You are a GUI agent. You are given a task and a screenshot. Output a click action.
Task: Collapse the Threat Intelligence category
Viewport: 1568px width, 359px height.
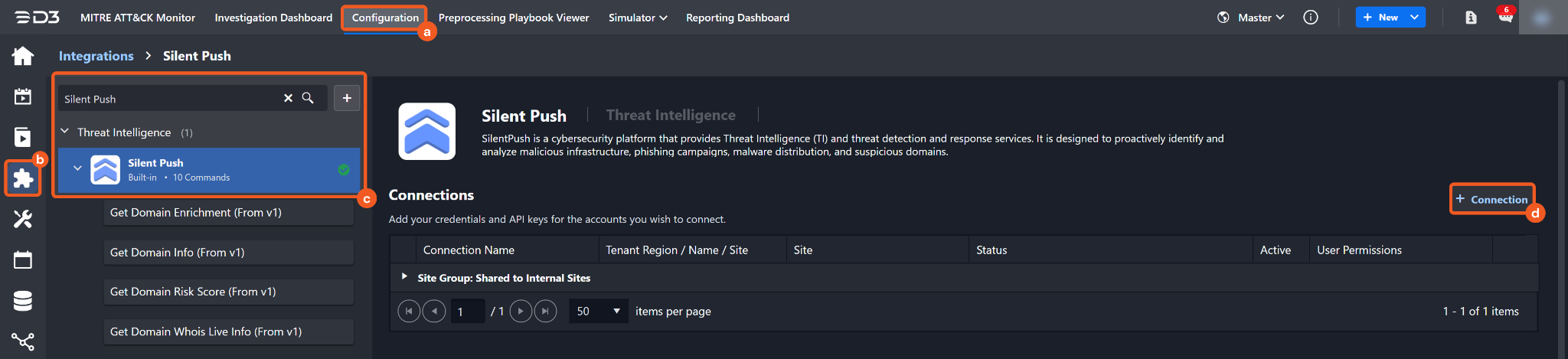[65, 132]
